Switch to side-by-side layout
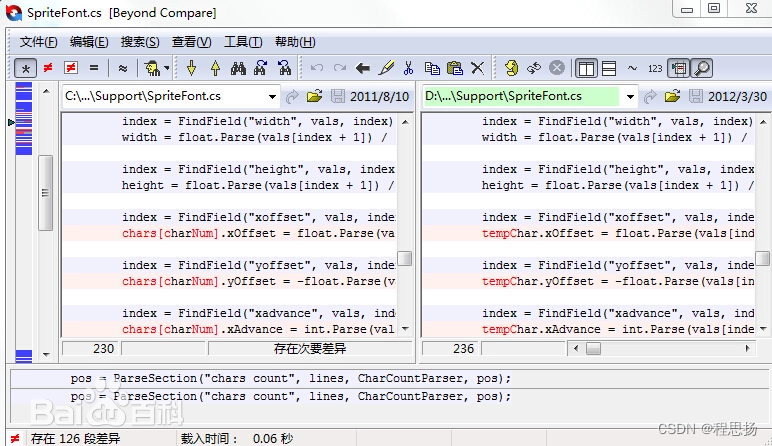Image resolution: width=772 pixels, height=446 pixels. (586, 68)
